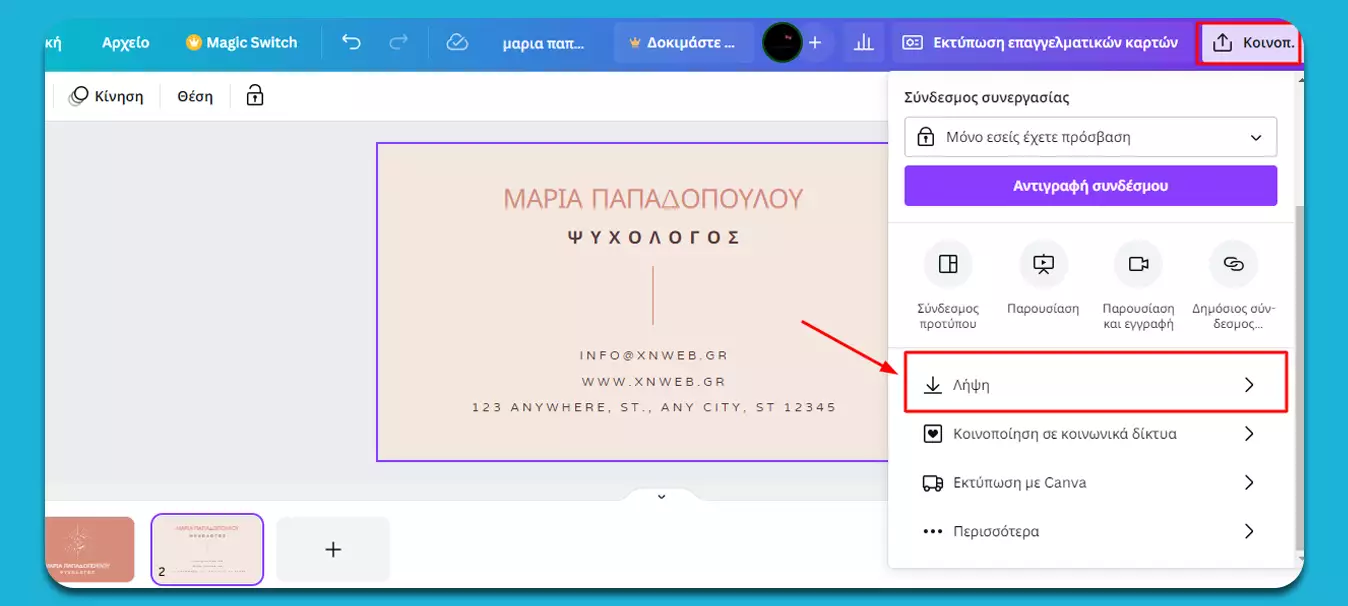
Task: Click the Δημόσιος σύνδεσμος icon
Action: coord(1233,263)
